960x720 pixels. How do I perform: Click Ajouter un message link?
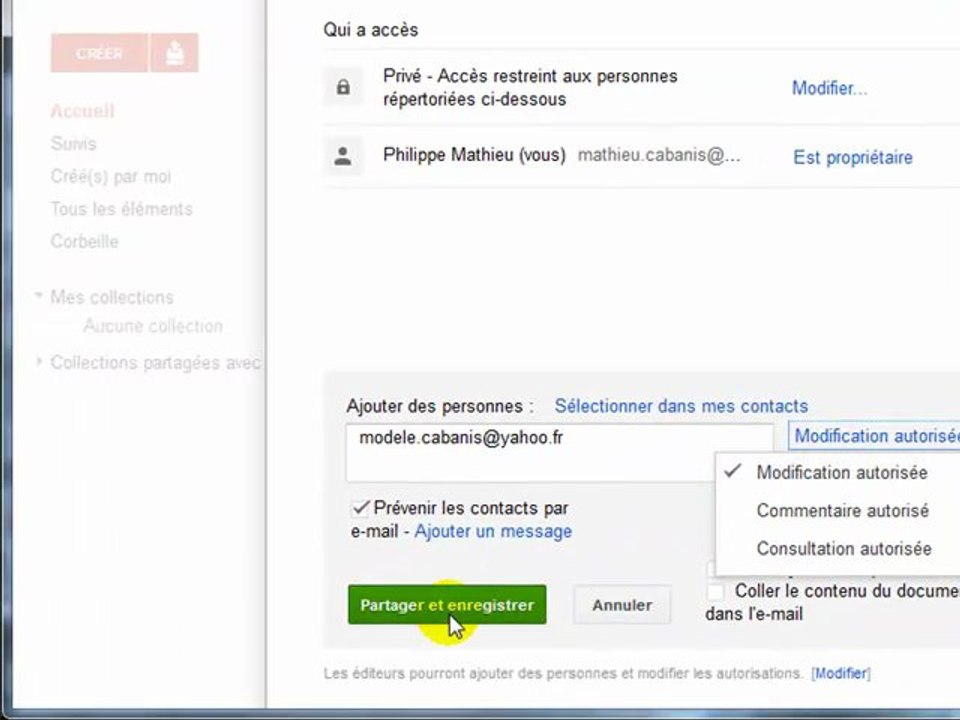tap(493, 531)
